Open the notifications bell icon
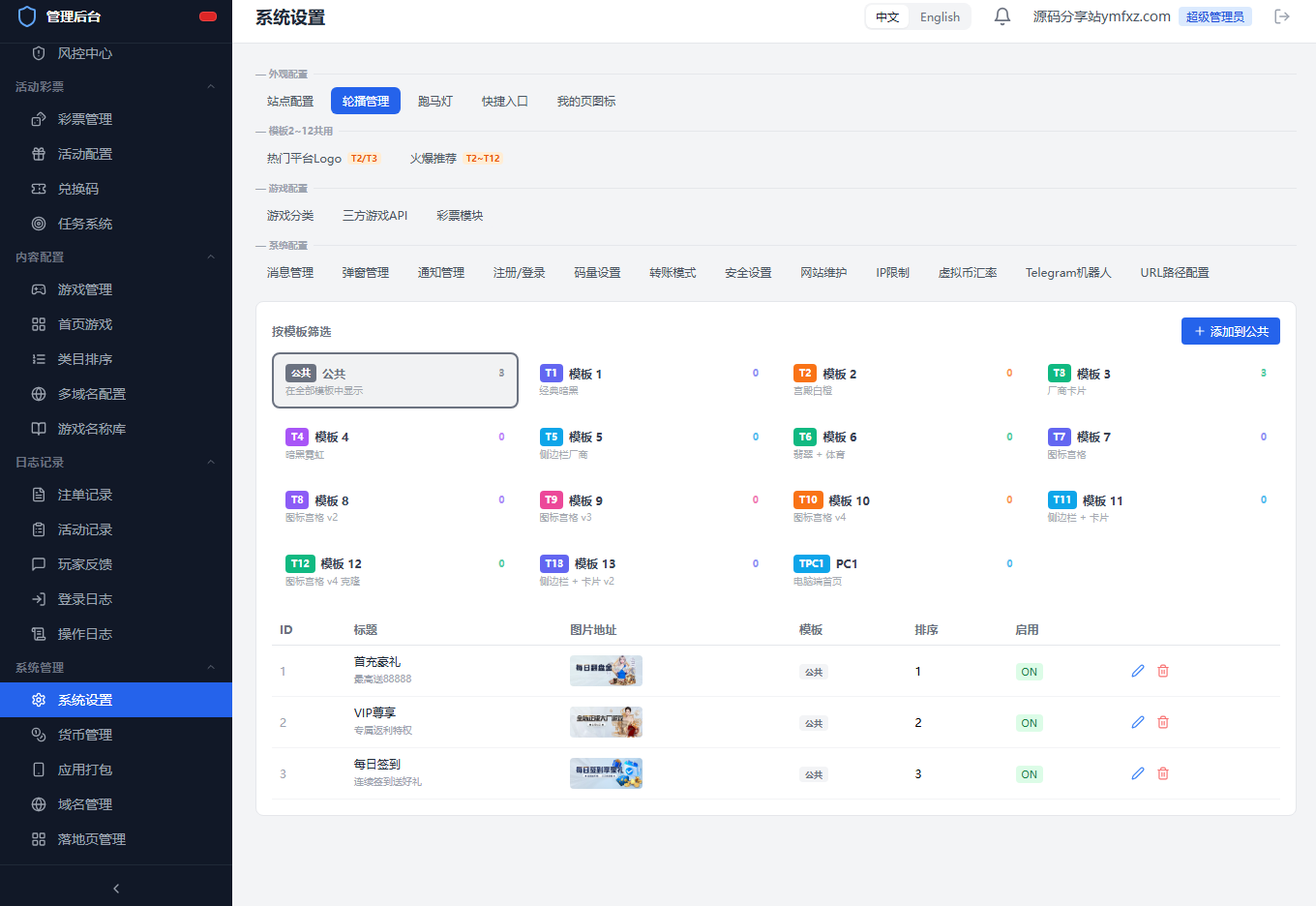 click(x=1002, y=16)
